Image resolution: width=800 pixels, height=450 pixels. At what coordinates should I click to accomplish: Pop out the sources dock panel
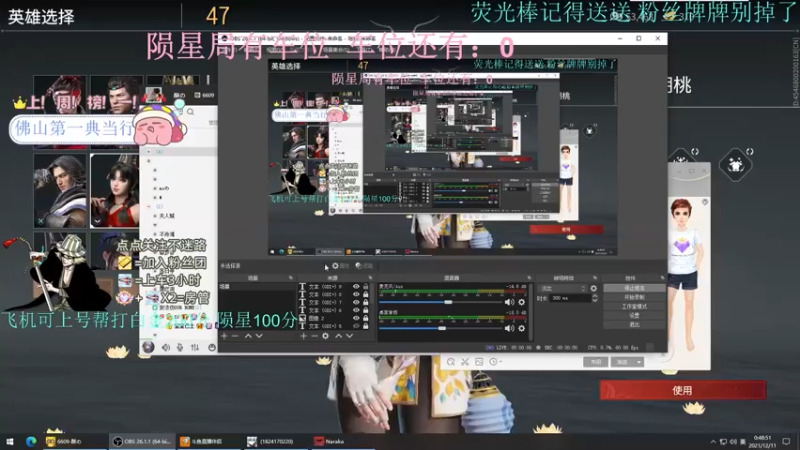coord(370,278)
